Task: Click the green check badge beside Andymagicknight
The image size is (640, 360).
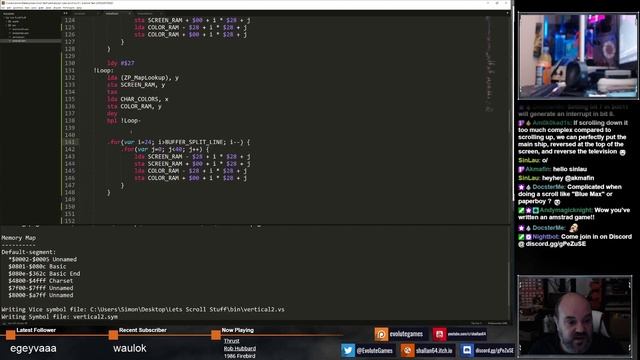Action: (x=521, y=211)
